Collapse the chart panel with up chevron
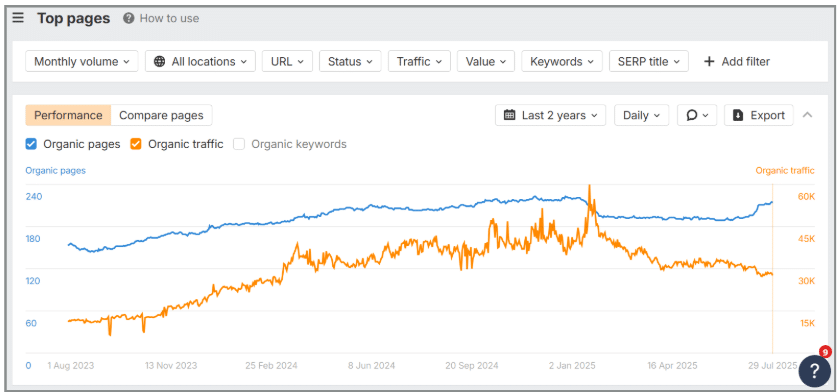Viewport: 837px width, 392px height. (x=808, y=114)
